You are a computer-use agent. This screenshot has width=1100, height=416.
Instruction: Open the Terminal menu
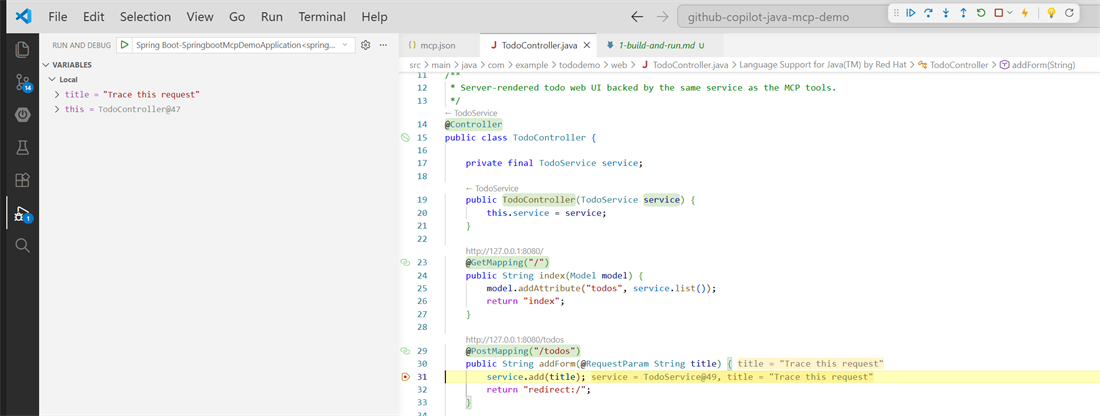pos(322,16)
